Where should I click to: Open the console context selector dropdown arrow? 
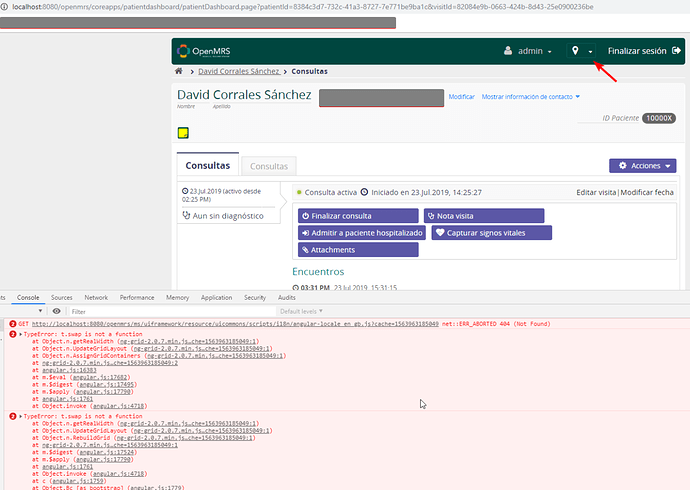point(40,311)
